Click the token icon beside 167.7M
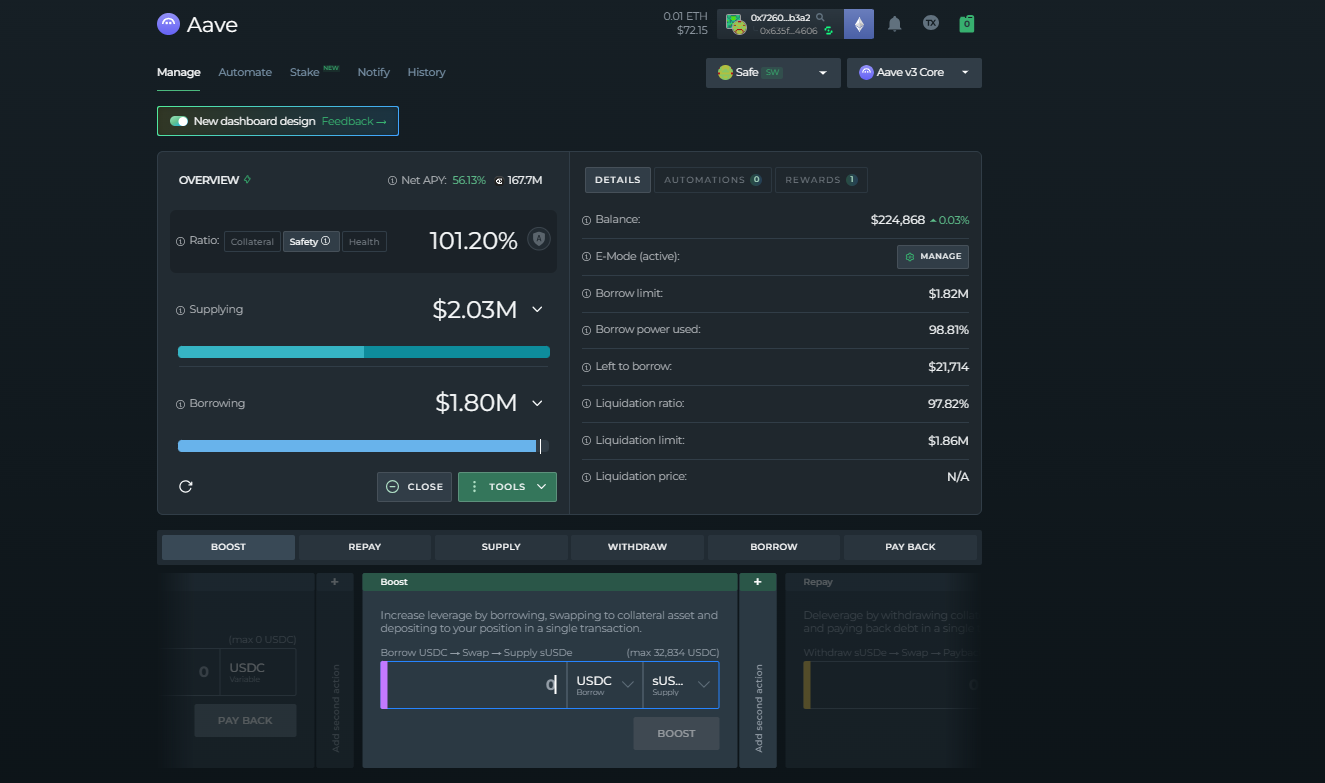 tap(499, 181)
